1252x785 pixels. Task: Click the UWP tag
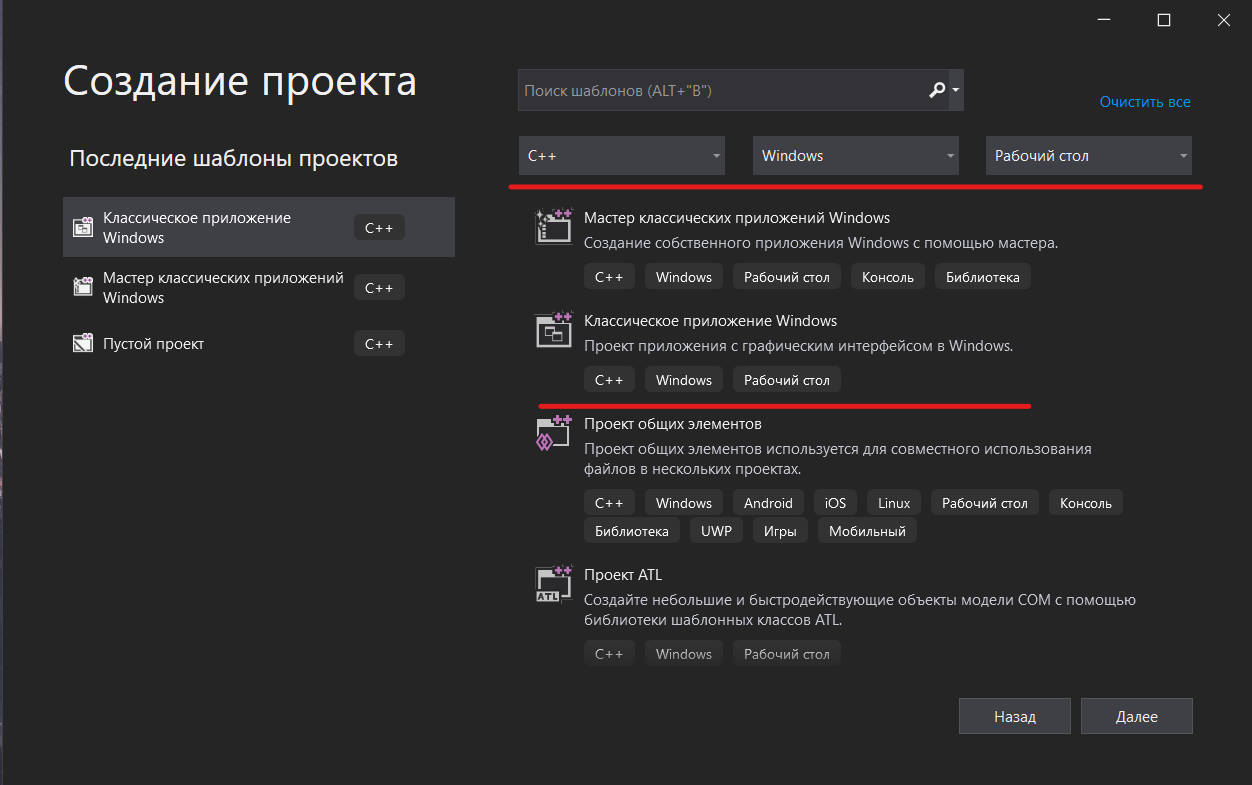click(x=716, y=531)
